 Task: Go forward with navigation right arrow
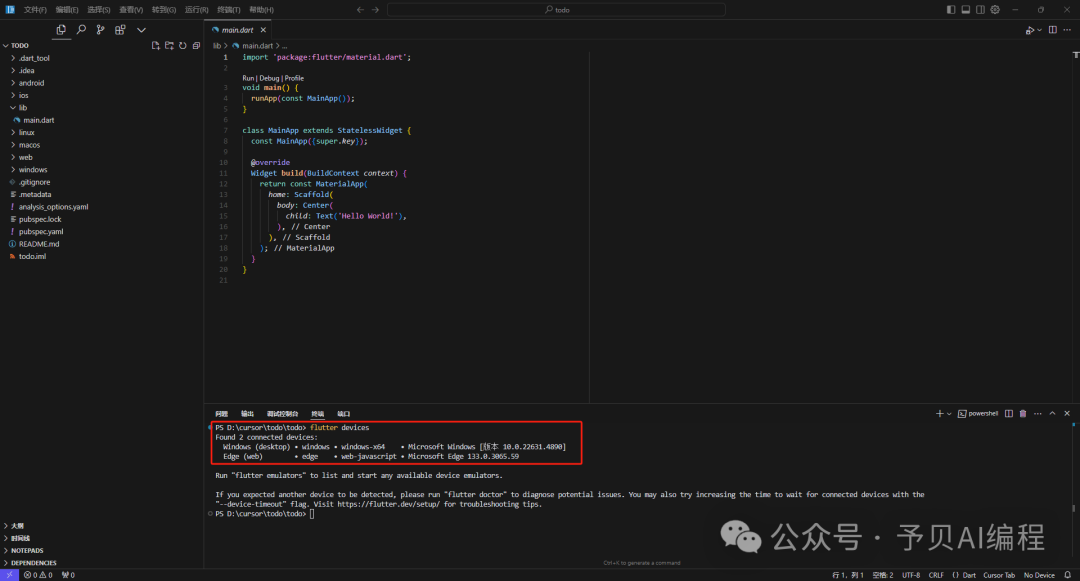tap(375, 10)
